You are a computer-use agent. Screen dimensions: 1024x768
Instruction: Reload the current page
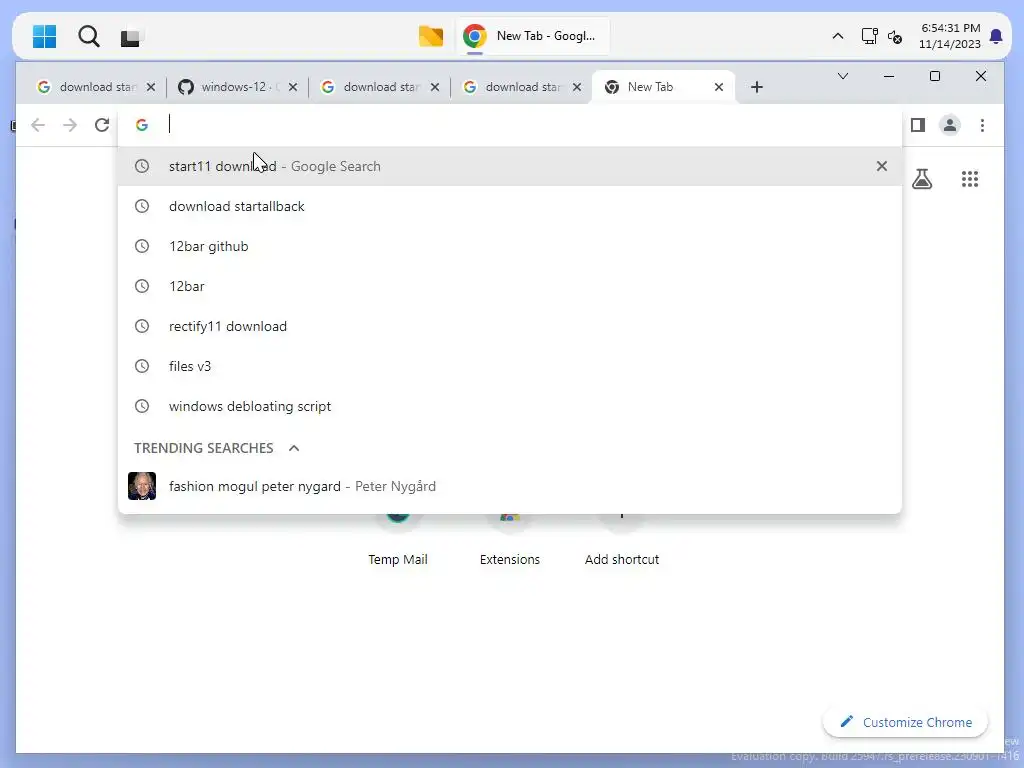(x=102, y=125)
